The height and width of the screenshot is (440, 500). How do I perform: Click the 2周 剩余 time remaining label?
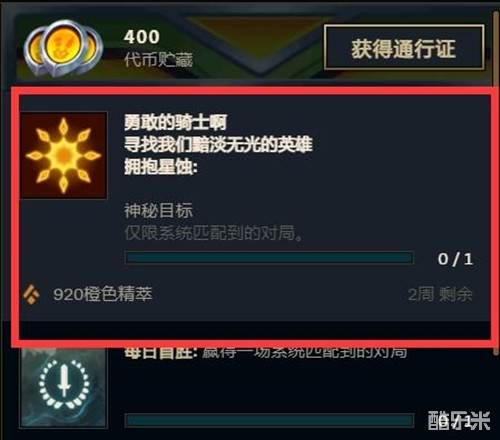(x=440, y=294)
